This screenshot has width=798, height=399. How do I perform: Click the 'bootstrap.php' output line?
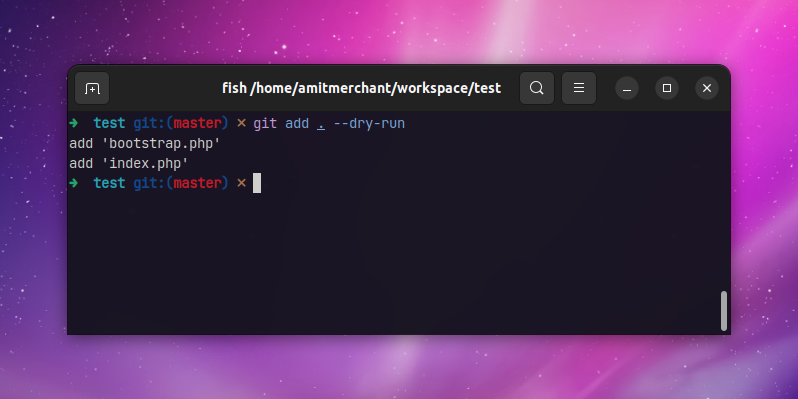coord(145,144)
